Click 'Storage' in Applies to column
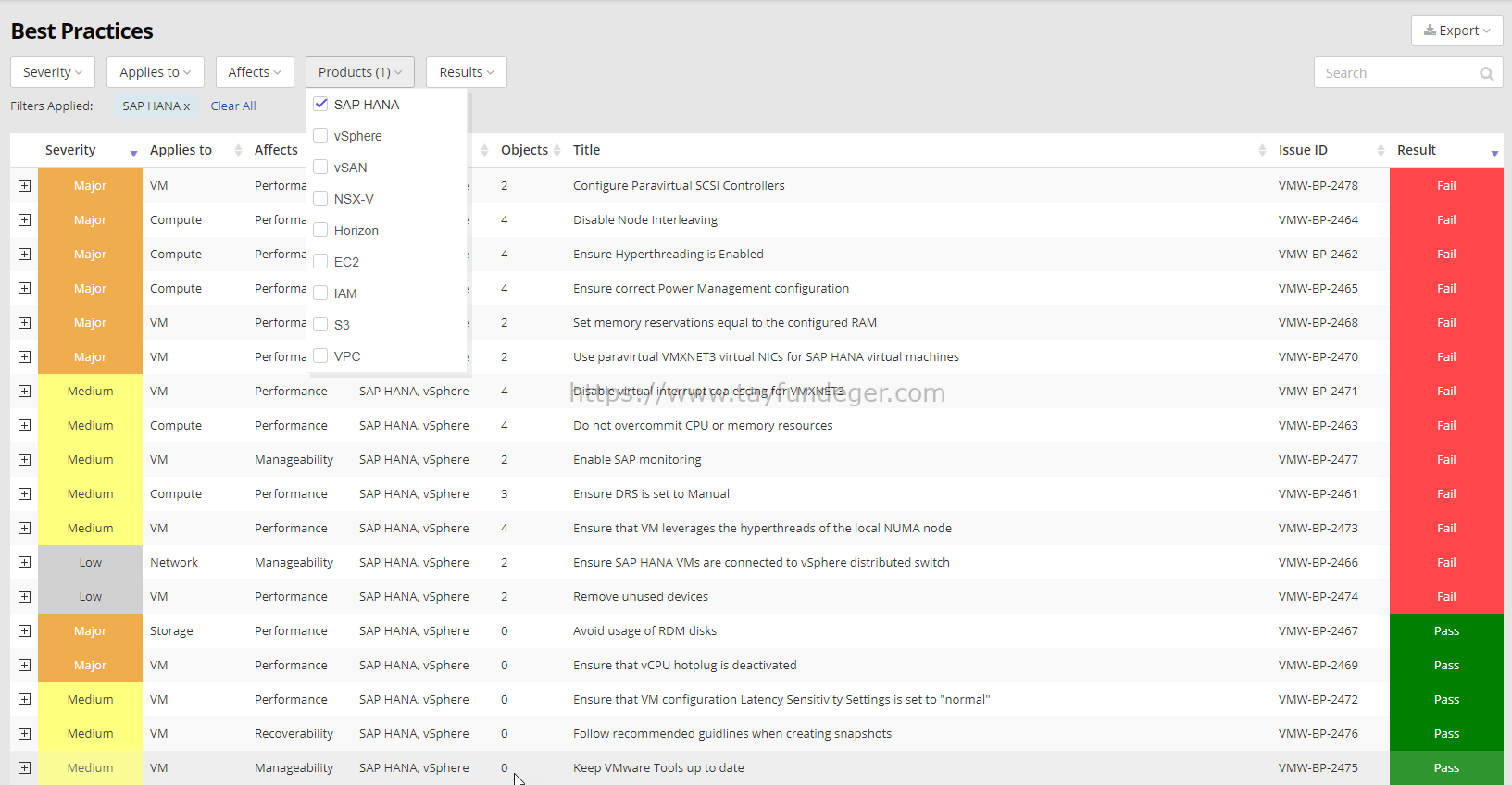The image size is (1512, 785). 171,630
